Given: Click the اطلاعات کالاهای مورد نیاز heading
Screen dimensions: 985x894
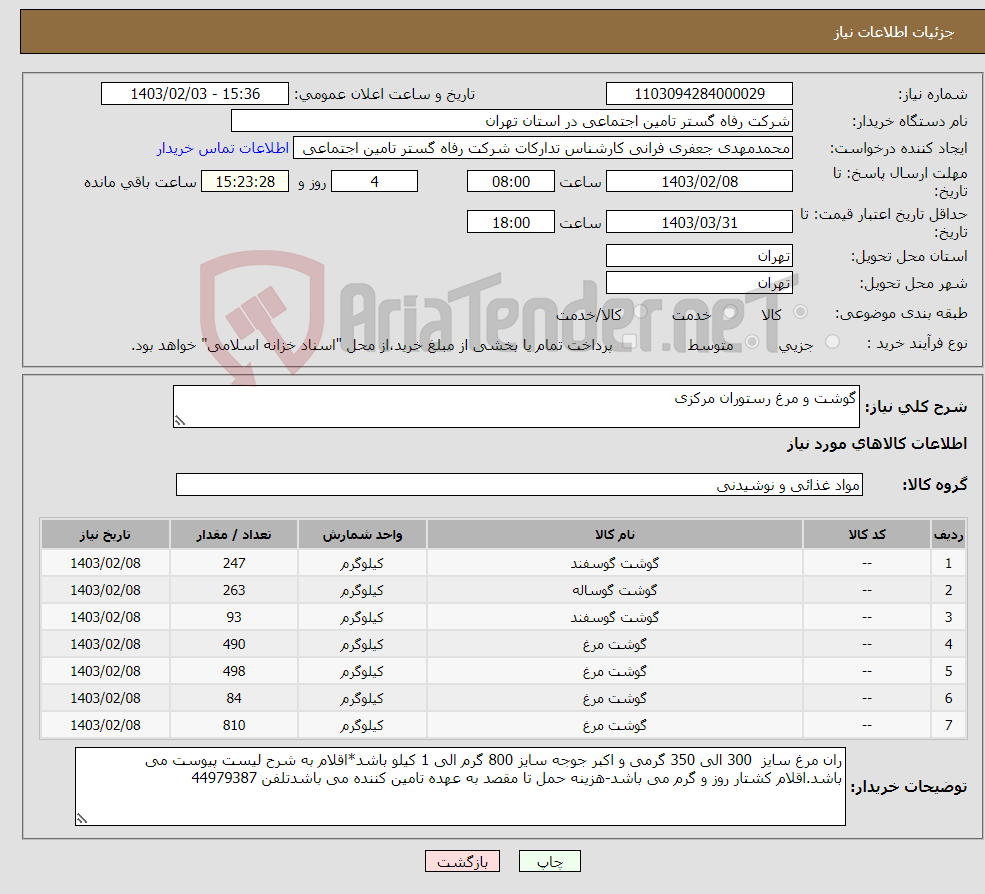Looking at the screenshot, I should coord(877,444).
